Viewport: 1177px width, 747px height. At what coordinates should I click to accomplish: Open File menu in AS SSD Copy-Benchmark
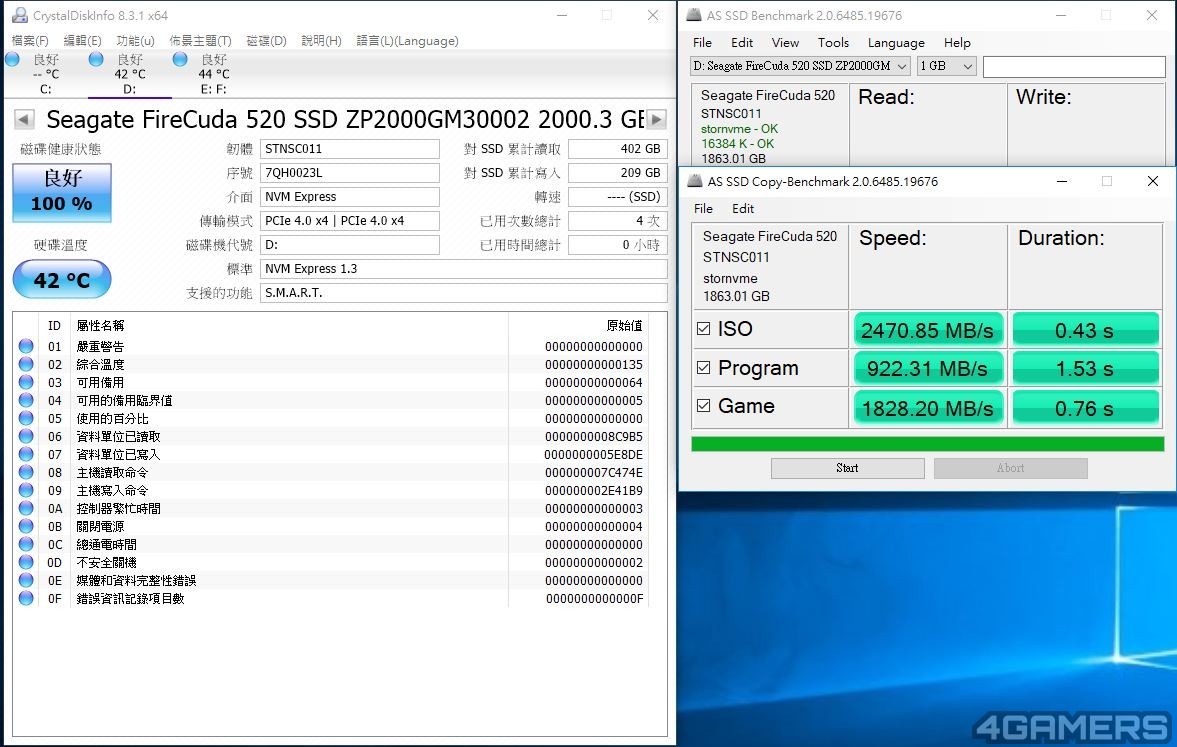point(703,209)
